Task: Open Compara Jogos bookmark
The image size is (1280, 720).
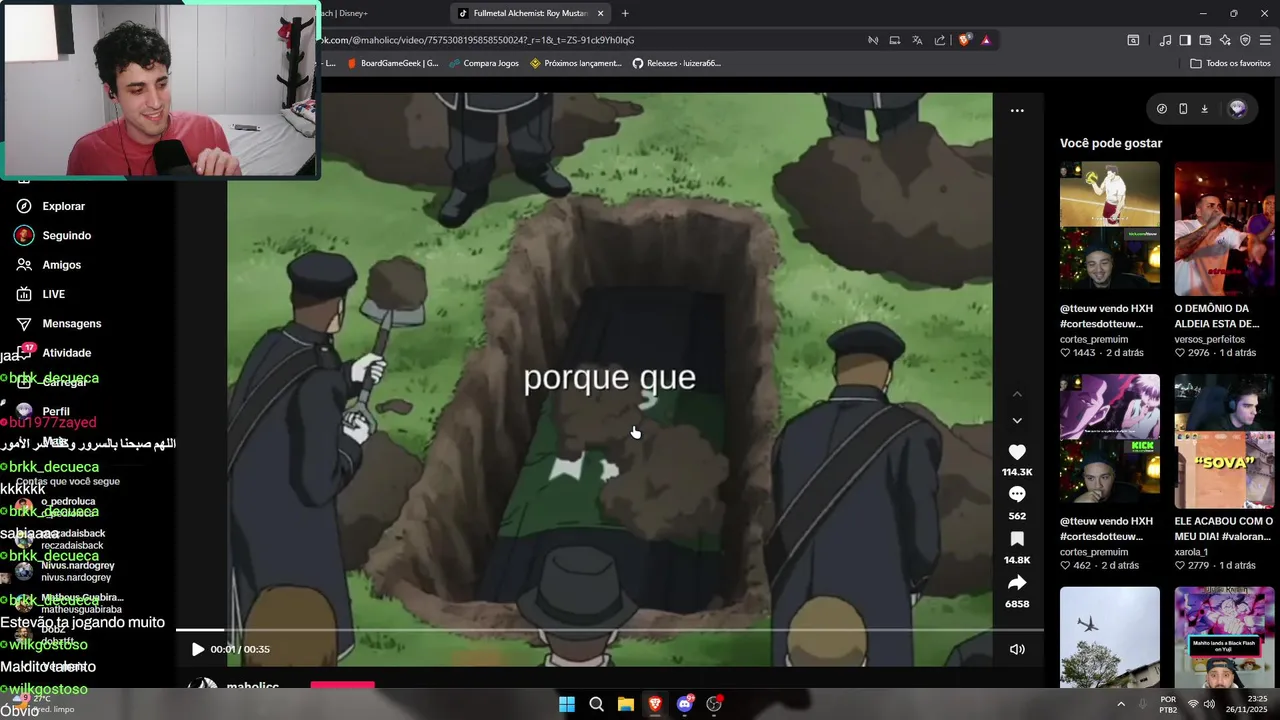Action: [x=484, y=63]
